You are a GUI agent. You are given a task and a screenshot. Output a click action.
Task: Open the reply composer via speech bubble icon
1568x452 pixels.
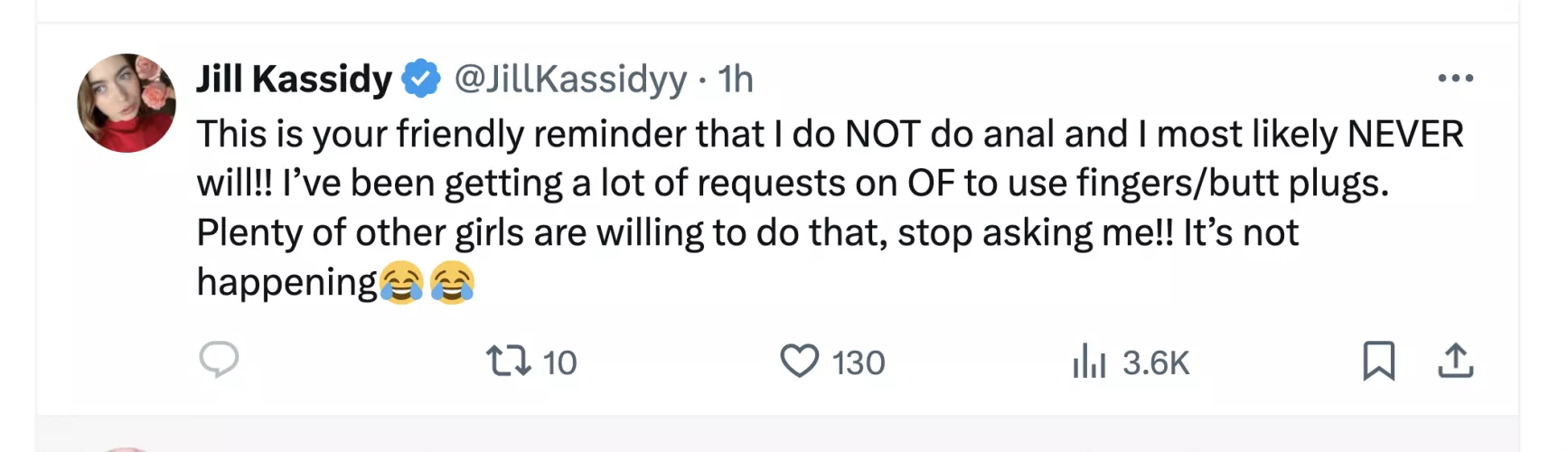pos(219,360)
